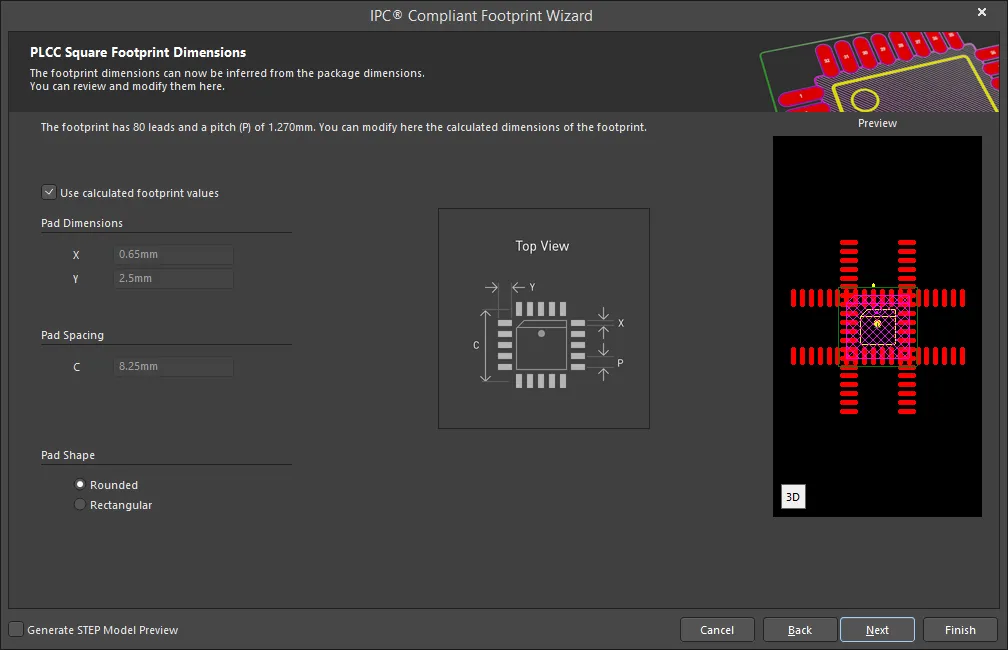The height and width of the screenshot is (650, 1008).
Task: Click the '80 leads' pitch description text
Action: [343, 127]
